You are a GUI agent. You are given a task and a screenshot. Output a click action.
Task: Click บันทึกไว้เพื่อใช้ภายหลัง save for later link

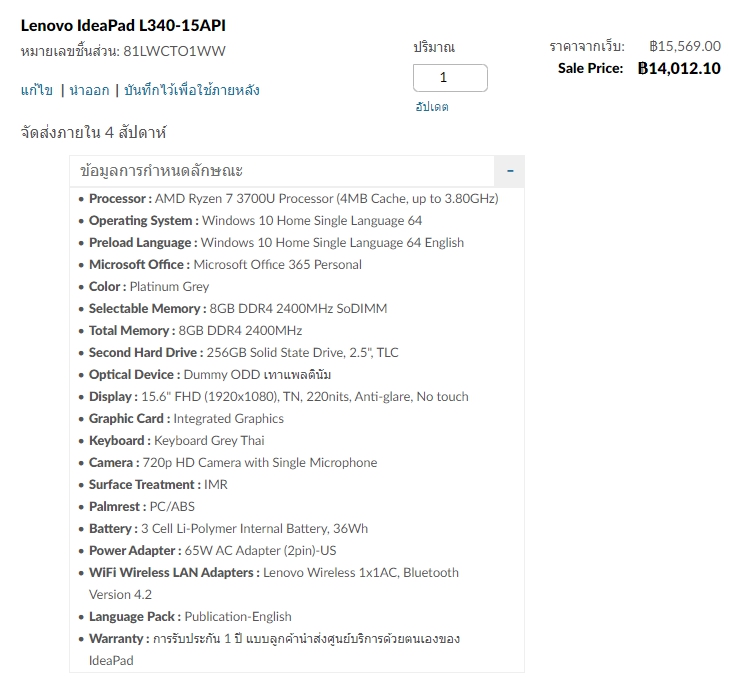point(192,90)
